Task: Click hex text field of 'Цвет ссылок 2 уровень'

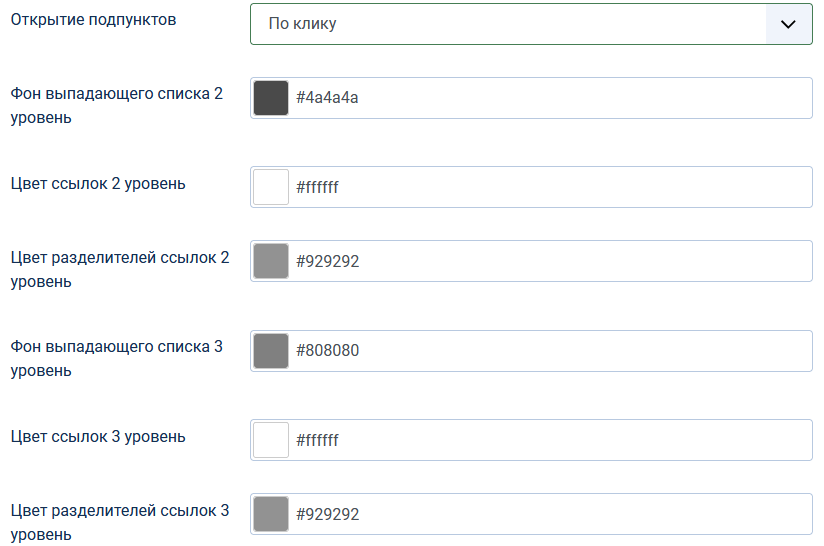Action: pyautogui.click(x=550, y=187)
